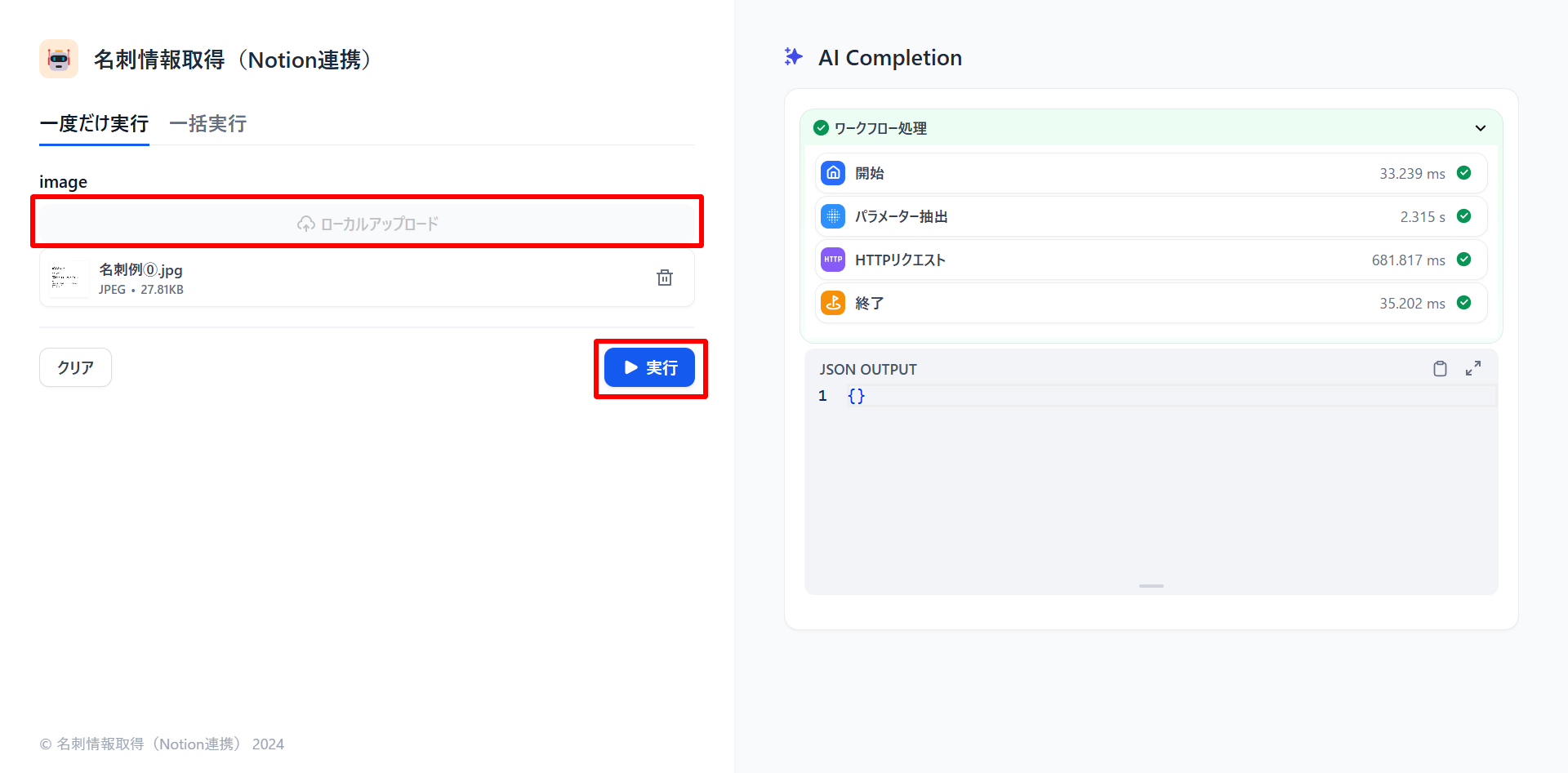Click the パラメーター抽出 node icon
This screenshot has width=1568, height=773.
tap(833, 216)
